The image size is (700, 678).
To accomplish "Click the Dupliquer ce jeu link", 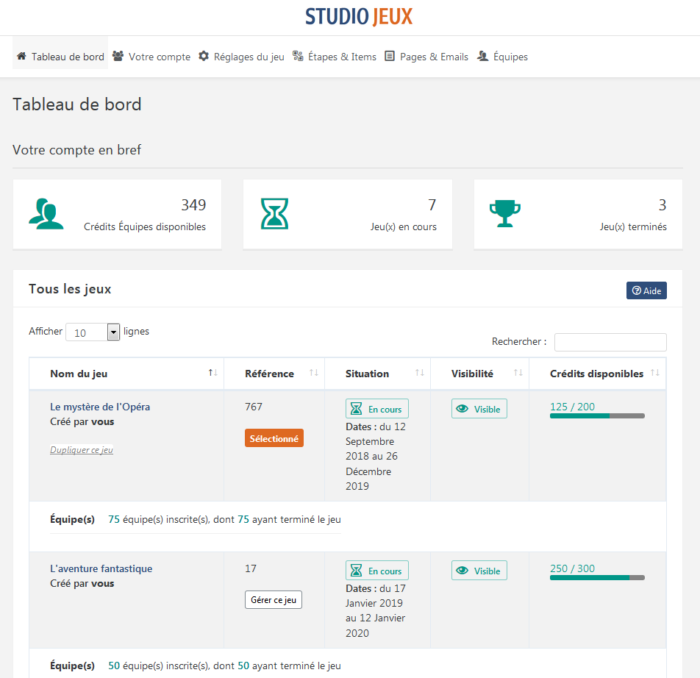I will pyautogui.click(x=81, y=450).
